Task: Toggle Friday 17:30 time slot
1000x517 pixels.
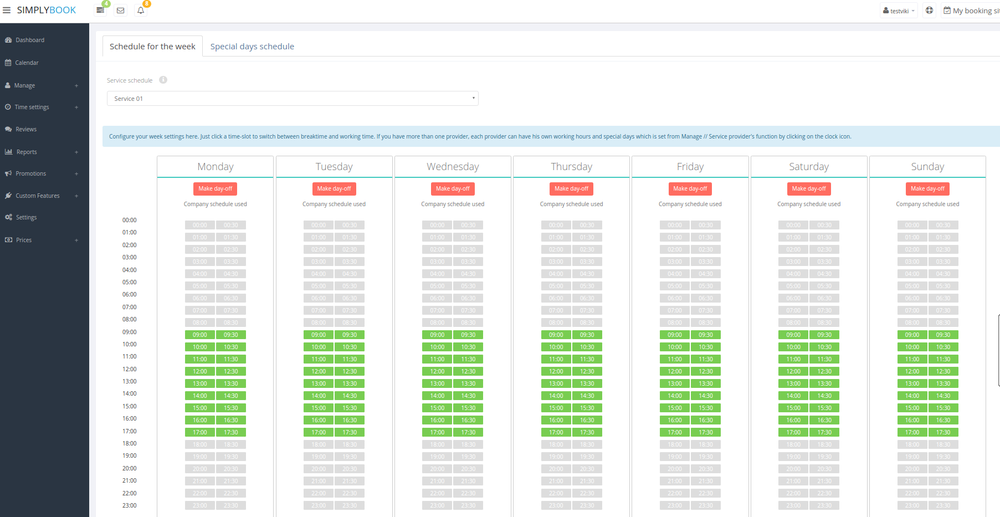Action: tap(705, 432)
